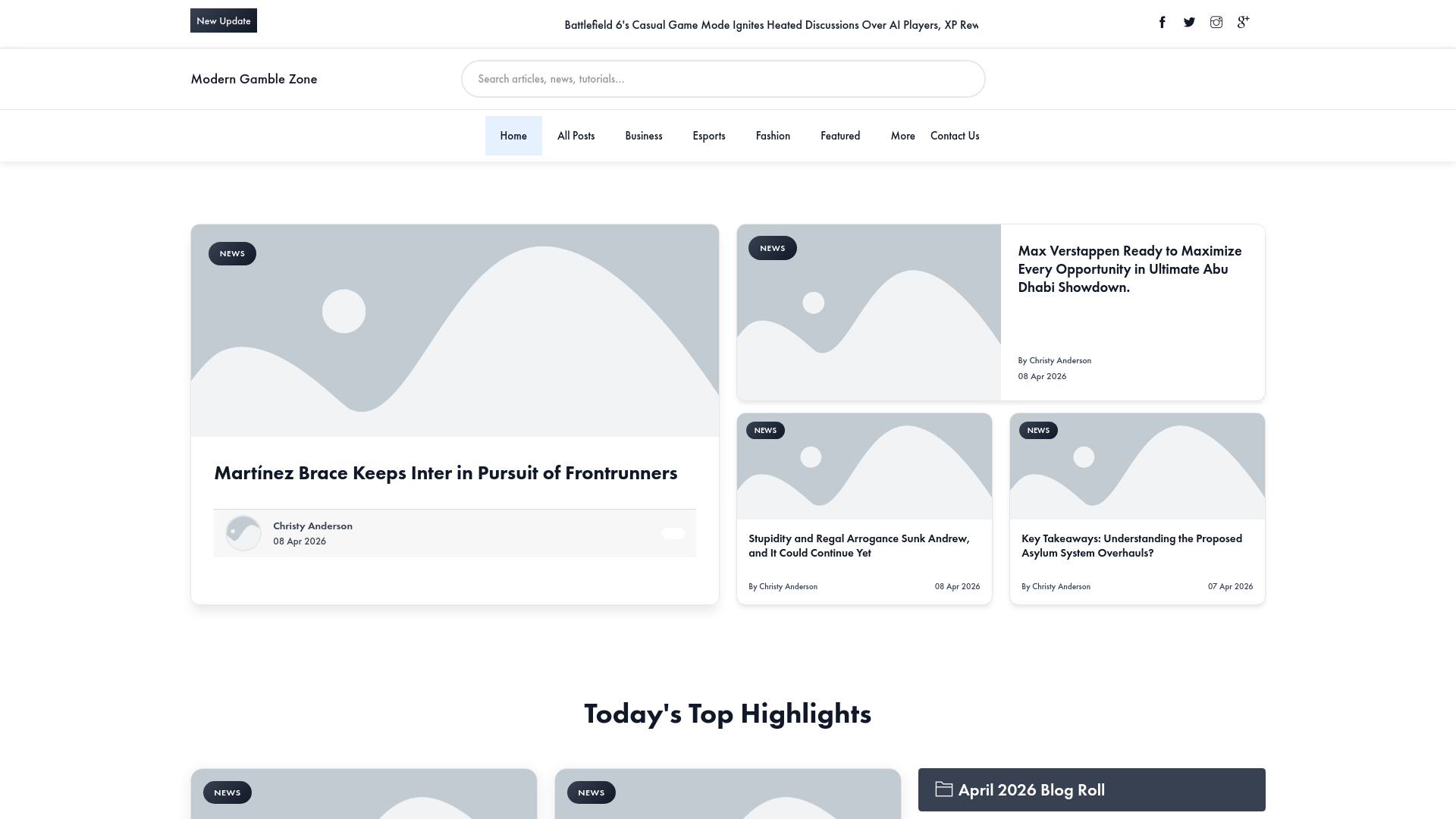The width and height of the screenshot is (1456, 819).
Task: Open the Instagram social icon
Action: pos(1216,22)
